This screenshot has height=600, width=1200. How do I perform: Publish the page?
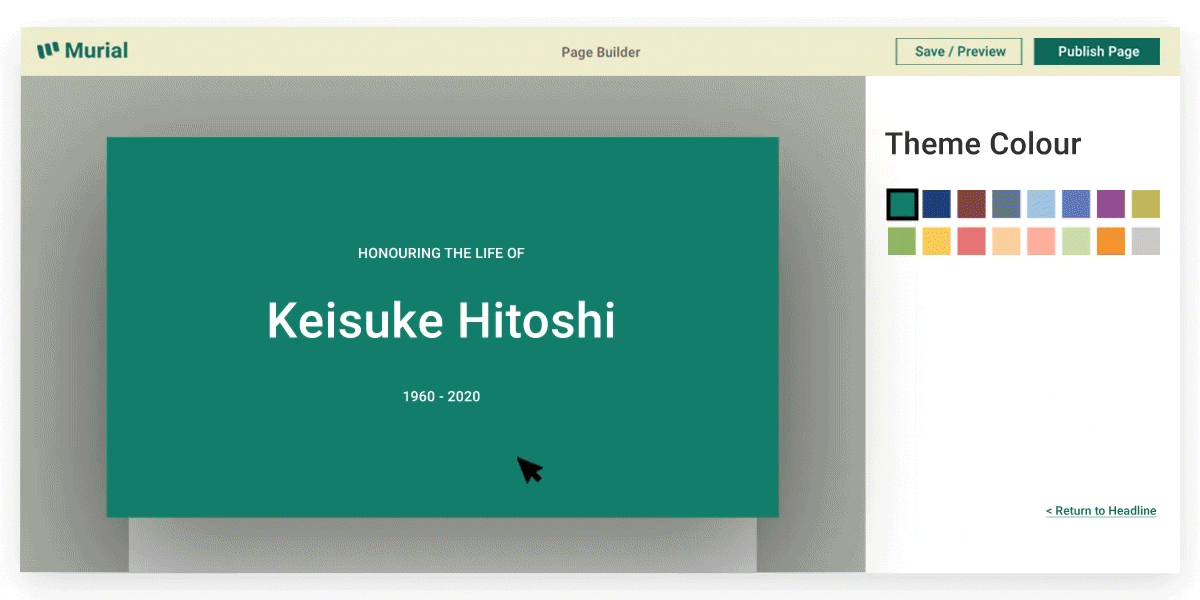pyautogui.click(x=1097, y=52)
